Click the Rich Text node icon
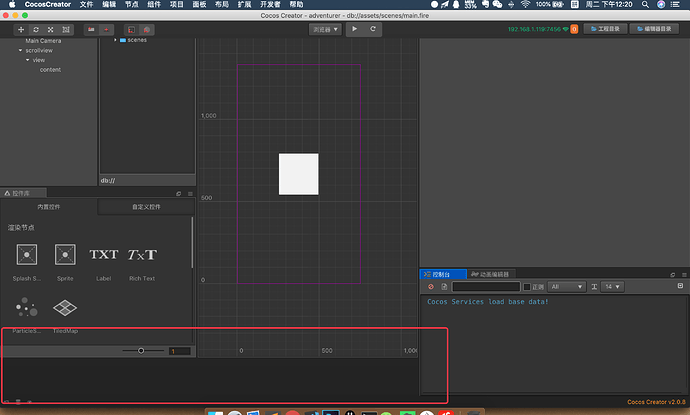This screenshot has width=690, height=415. tap(142, 255)
